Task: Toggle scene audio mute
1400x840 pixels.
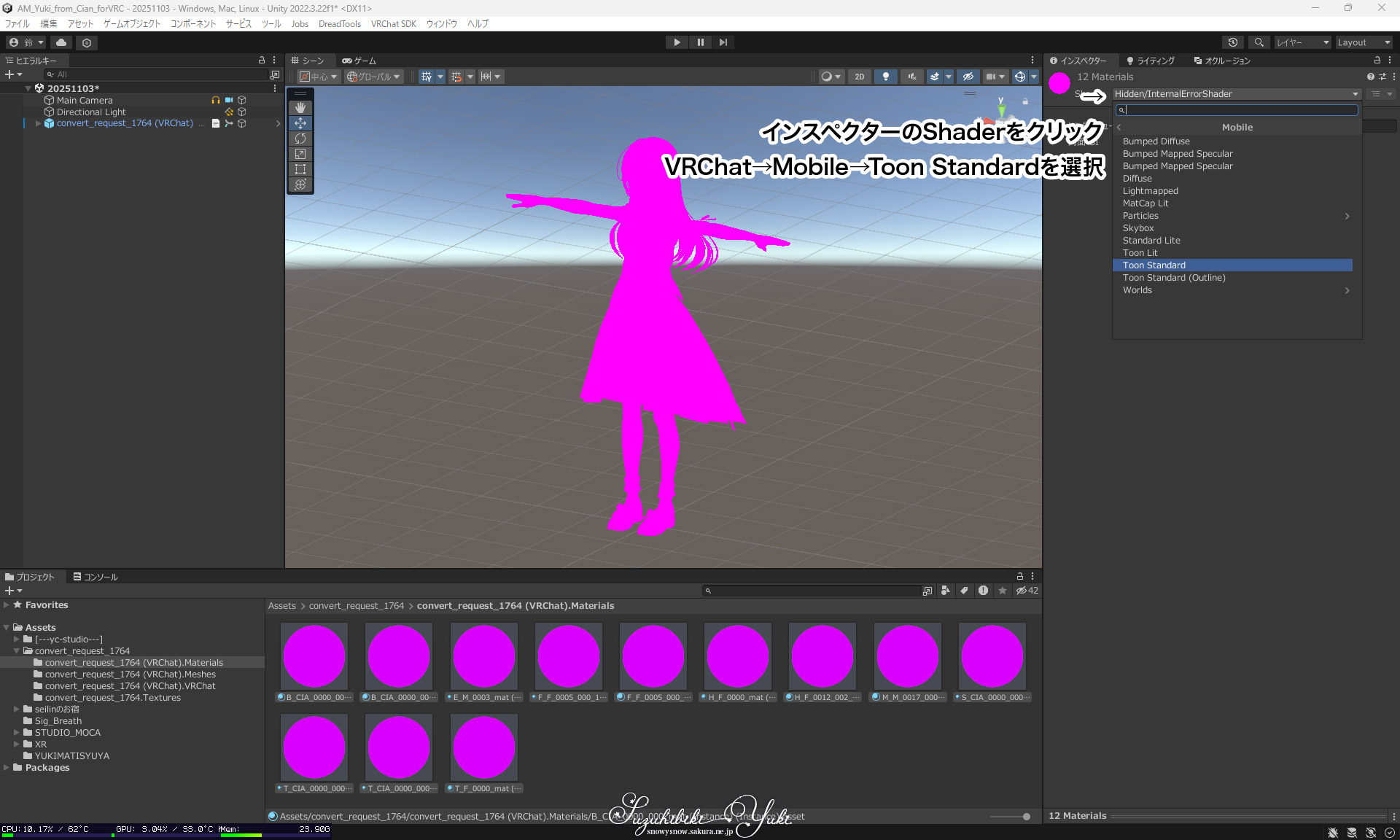Action: (911, 77)
